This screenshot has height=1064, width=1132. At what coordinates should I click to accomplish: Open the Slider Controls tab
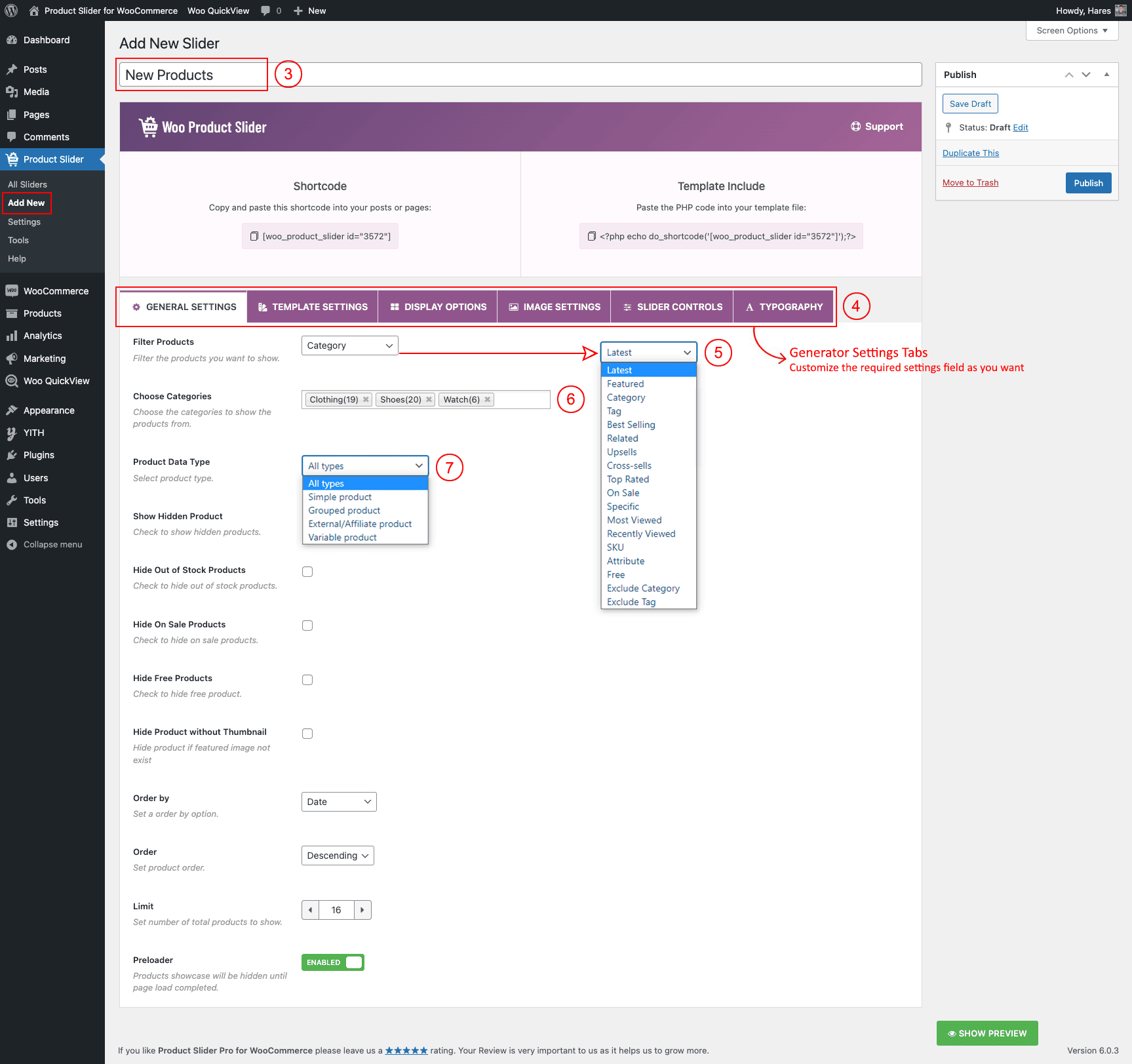[x=672, y=307]
